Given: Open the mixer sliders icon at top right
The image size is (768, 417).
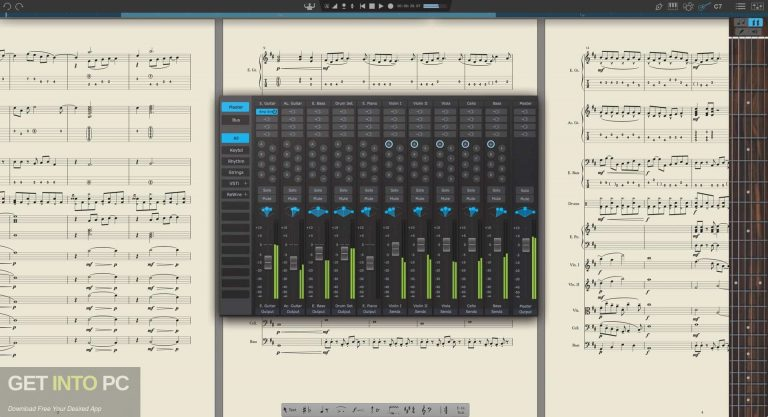Looking at the screenshot, I should 757,6.
